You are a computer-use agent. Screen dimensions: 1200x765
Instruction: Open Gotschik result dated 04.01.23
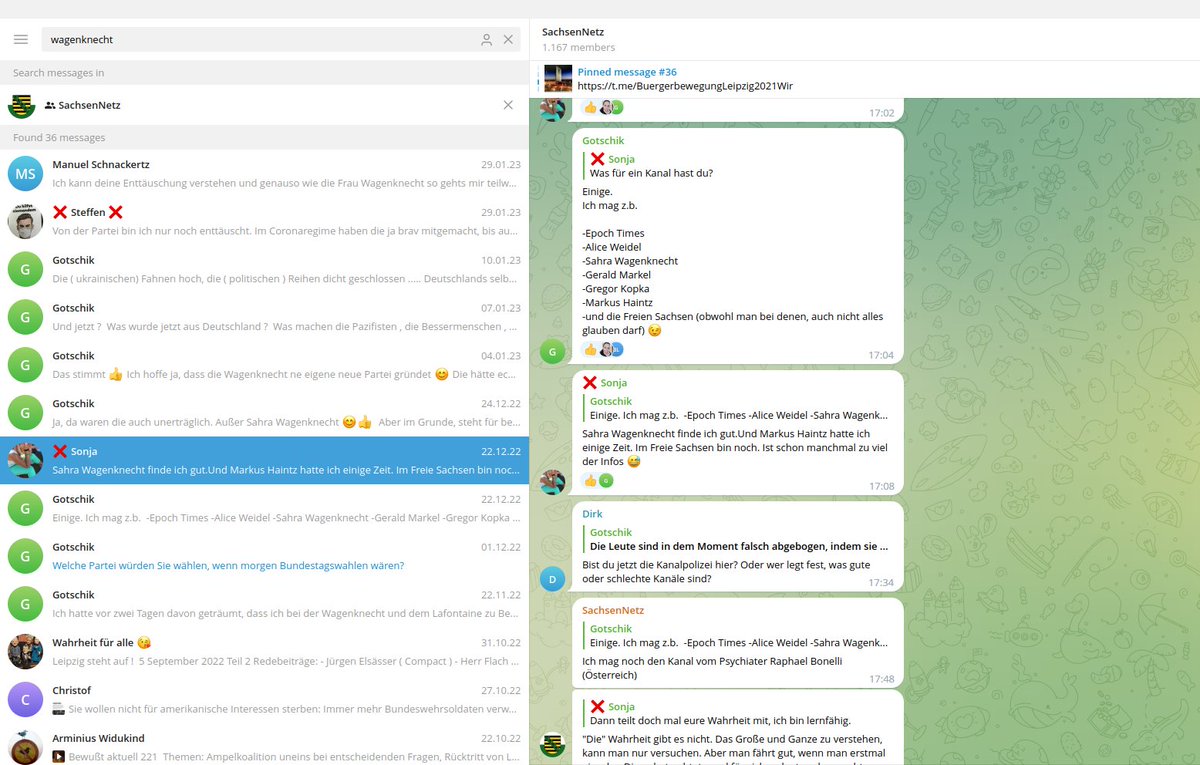(x=264, y=365)
